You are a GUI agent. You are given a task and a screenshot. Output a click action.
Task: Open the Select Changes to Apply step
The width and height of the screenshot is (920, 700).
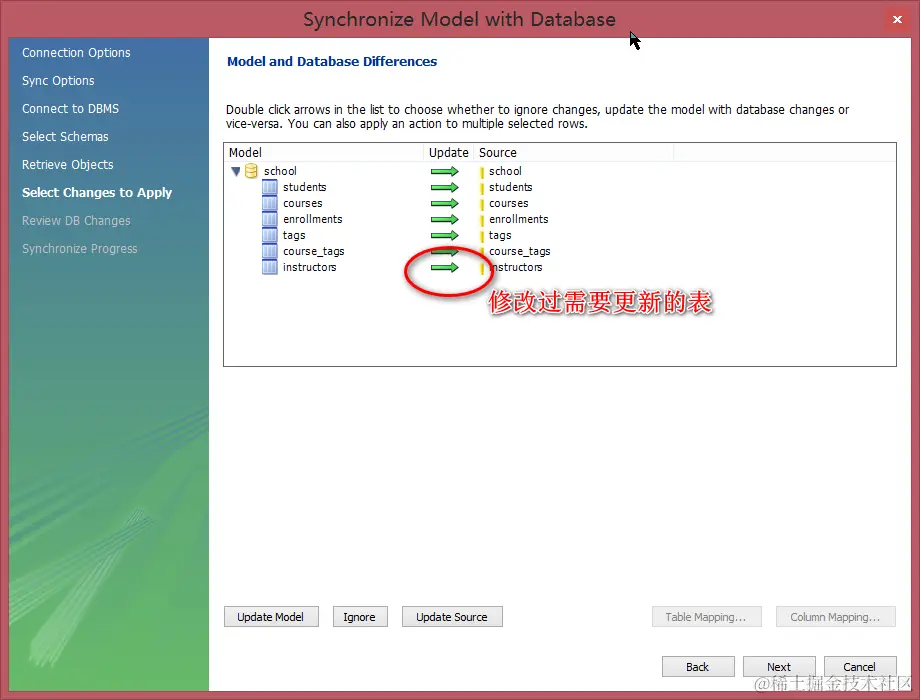pos(97,192)
